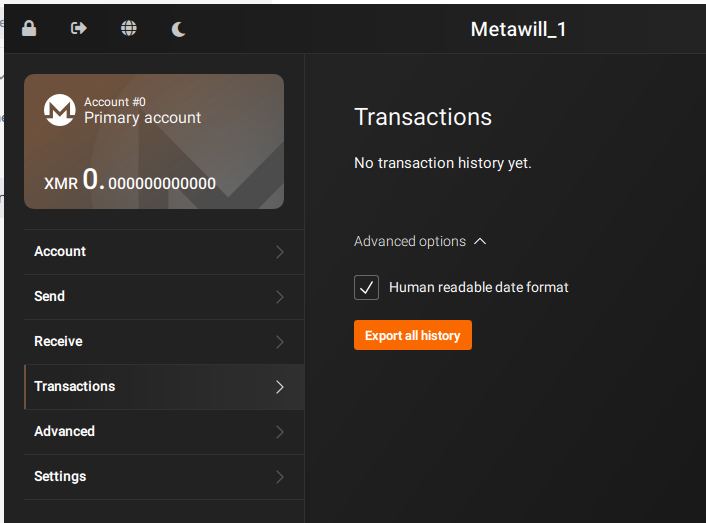
Task: Open the Send page
Action: (50, 297)
